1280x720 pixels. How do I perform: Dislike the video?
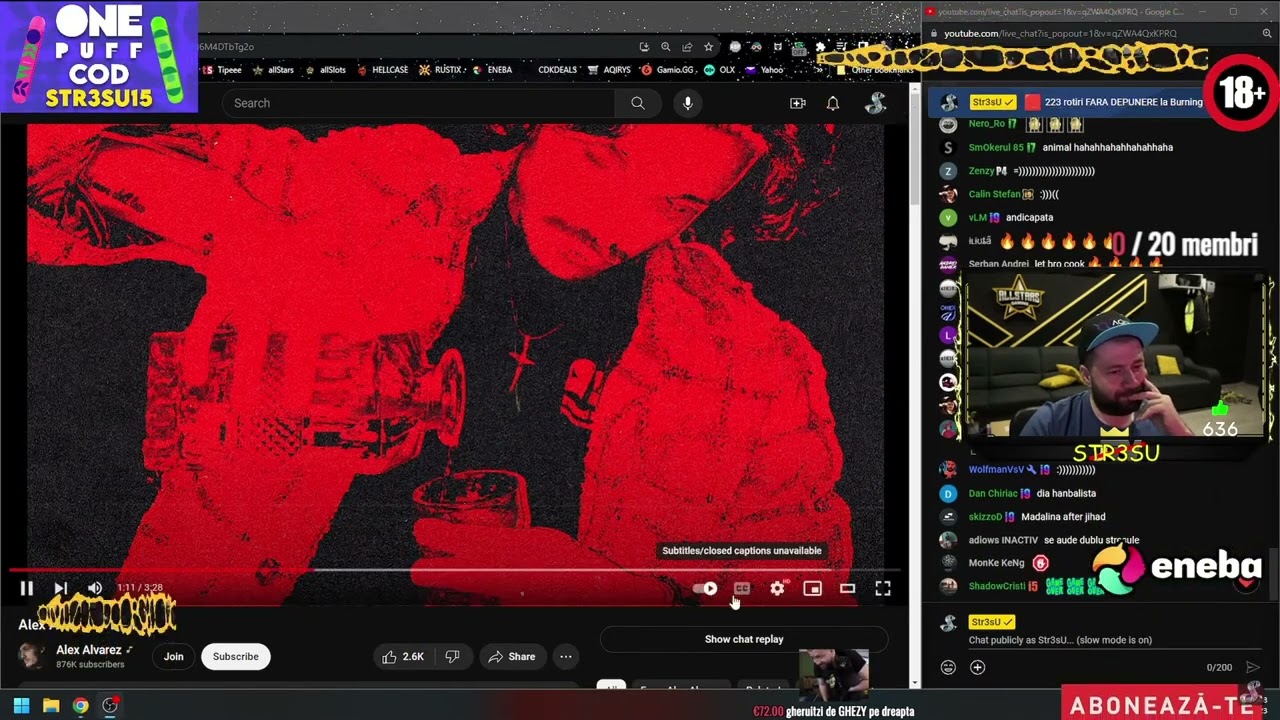coord(452,657)
